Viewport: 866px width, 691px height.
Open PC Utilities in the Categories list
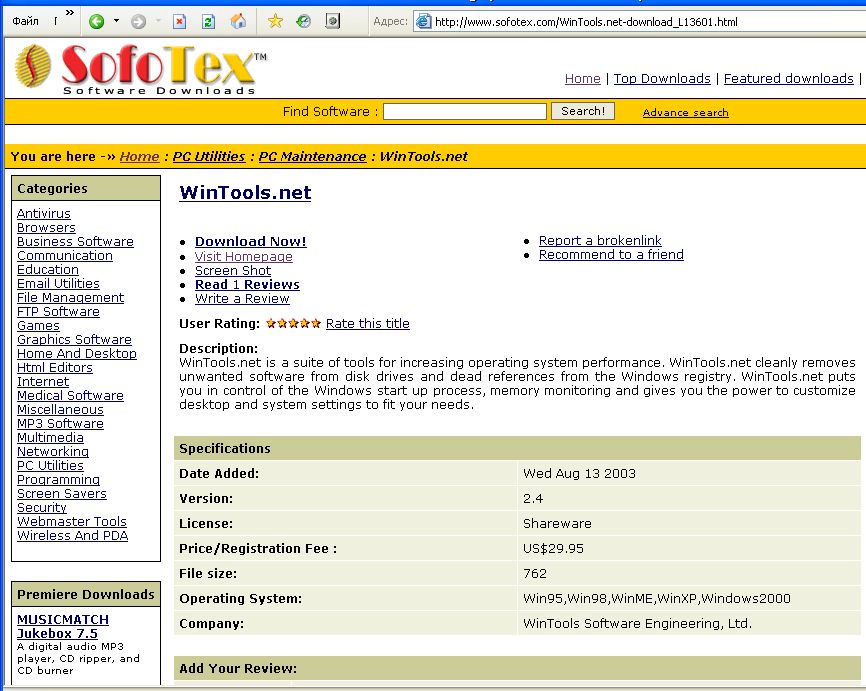point(50,466)
